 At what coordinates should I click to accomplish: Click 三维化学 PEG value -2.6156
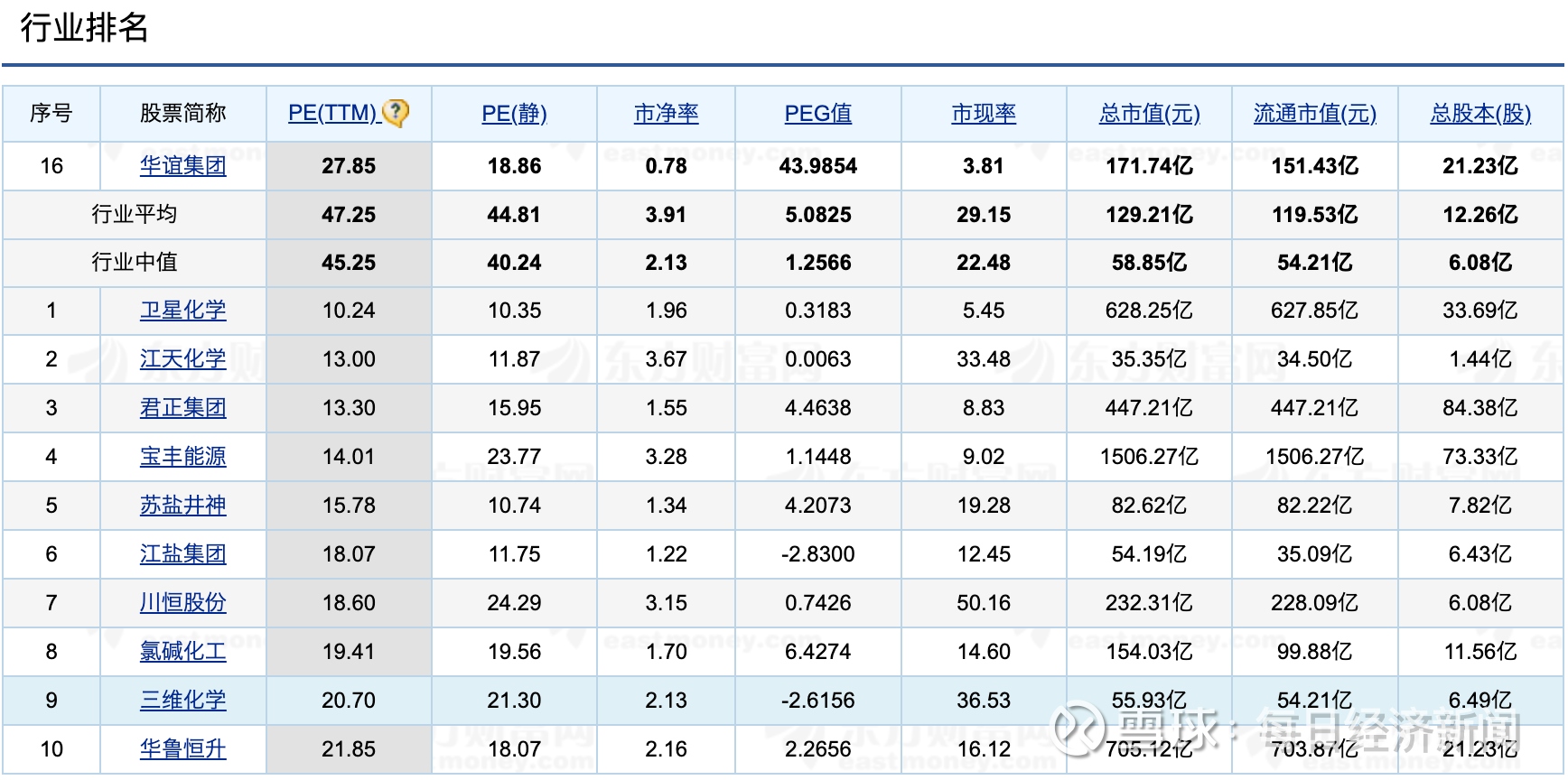(817, 701)
